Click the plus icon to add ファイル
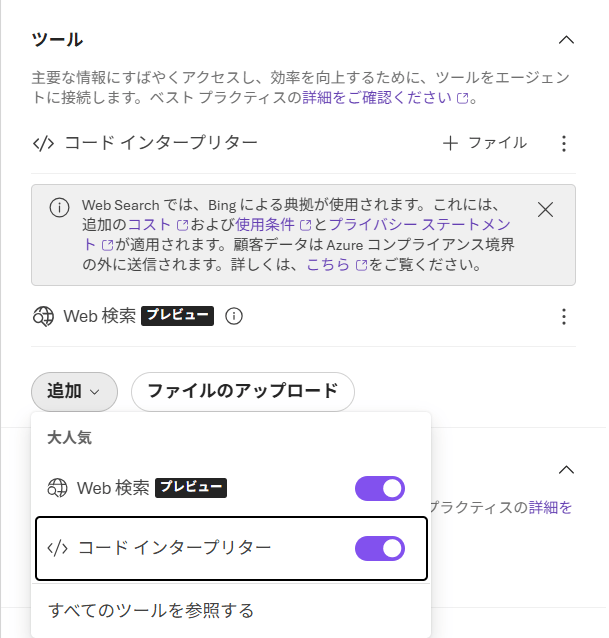The height and width of the screenshot is (638, 609). [x=450, y=143]
